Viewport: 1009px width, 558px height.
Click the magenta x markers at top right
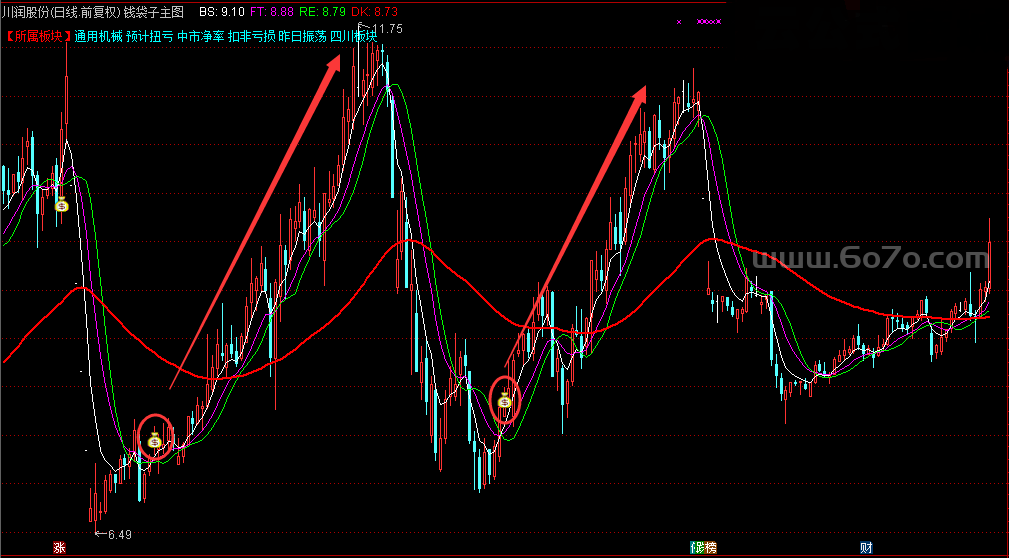708,21
